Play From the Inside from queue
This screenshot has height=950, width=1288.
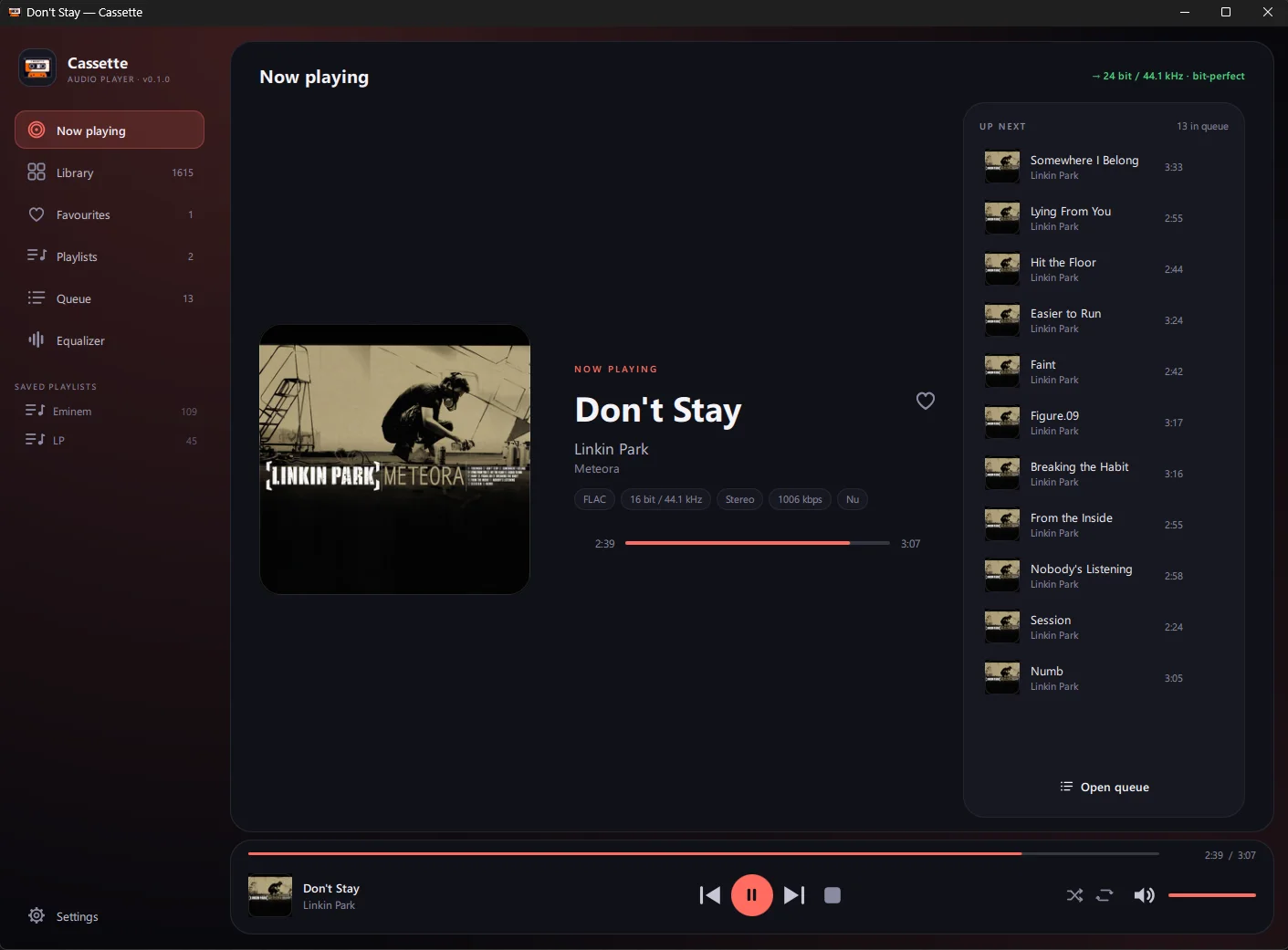1104,525
